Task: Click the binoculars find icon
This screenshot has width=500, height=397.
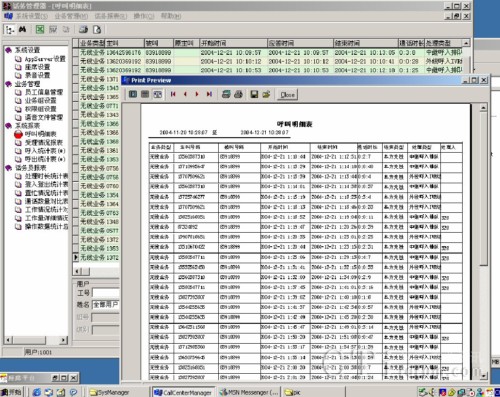Action: click(x=22, y=30)
